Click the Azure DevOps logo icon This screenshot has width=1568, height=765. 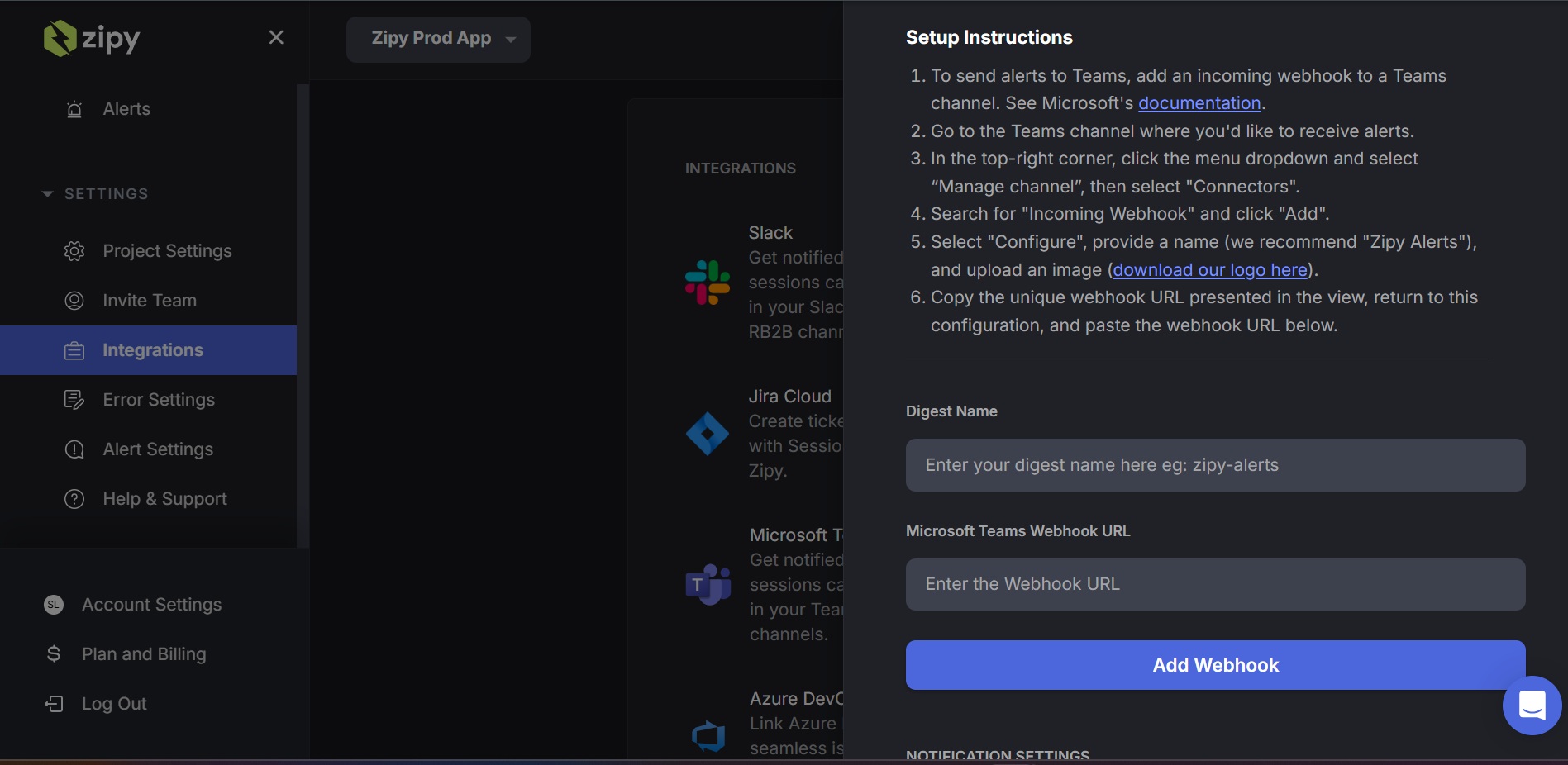pos(708,735)
